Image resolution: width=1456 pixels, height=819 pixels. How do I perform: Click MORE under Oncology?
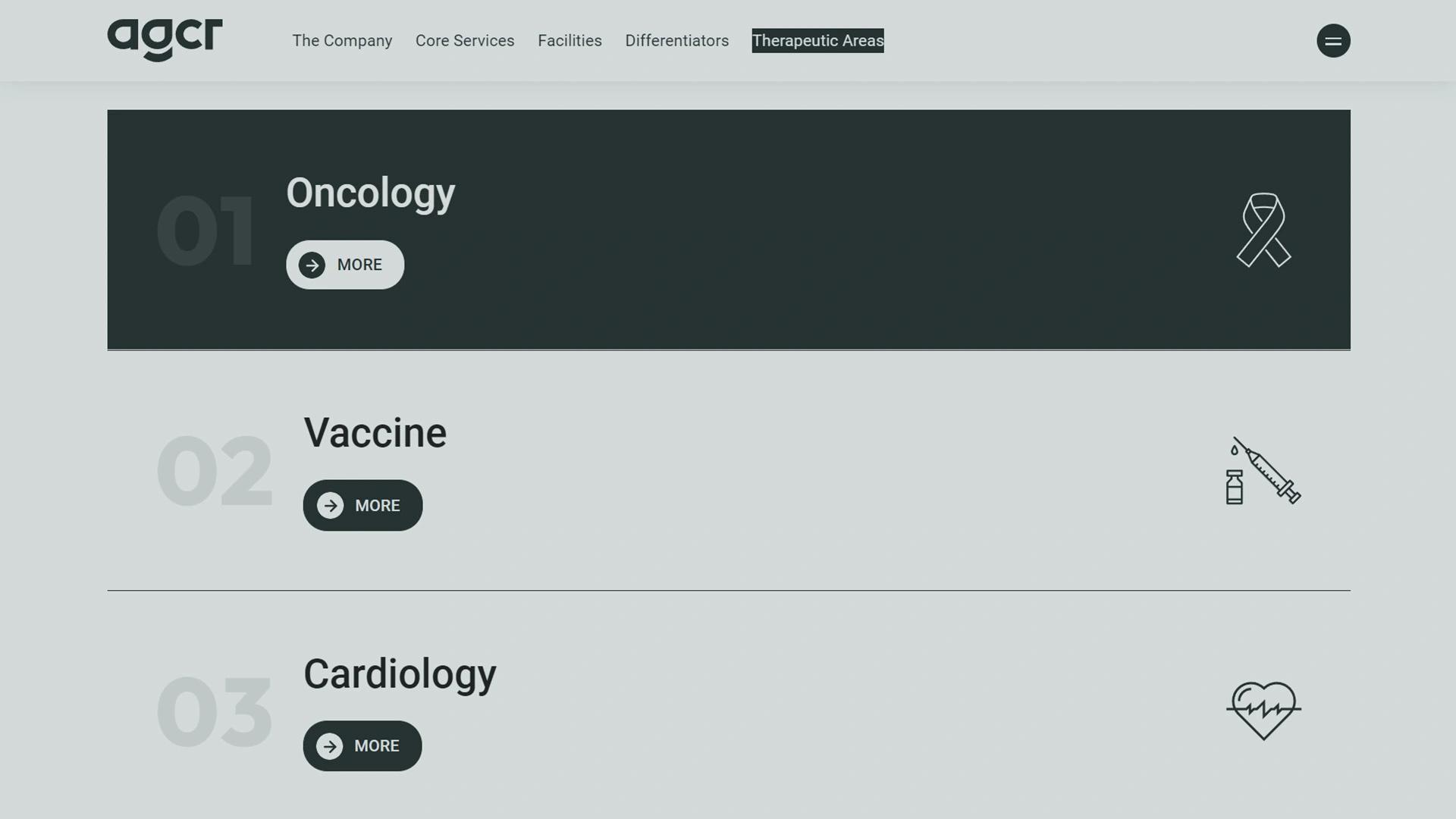(x=345, y=265)
